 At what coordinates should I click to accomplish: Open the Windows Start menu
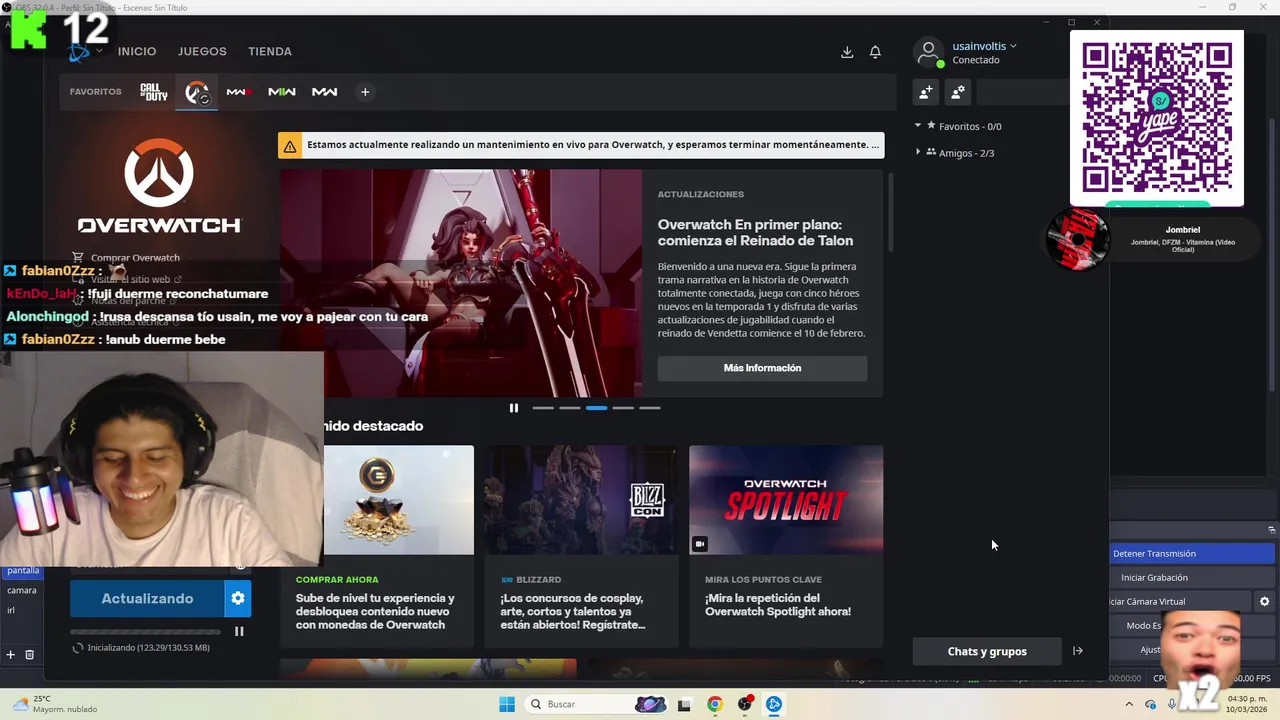pos(507,704)
